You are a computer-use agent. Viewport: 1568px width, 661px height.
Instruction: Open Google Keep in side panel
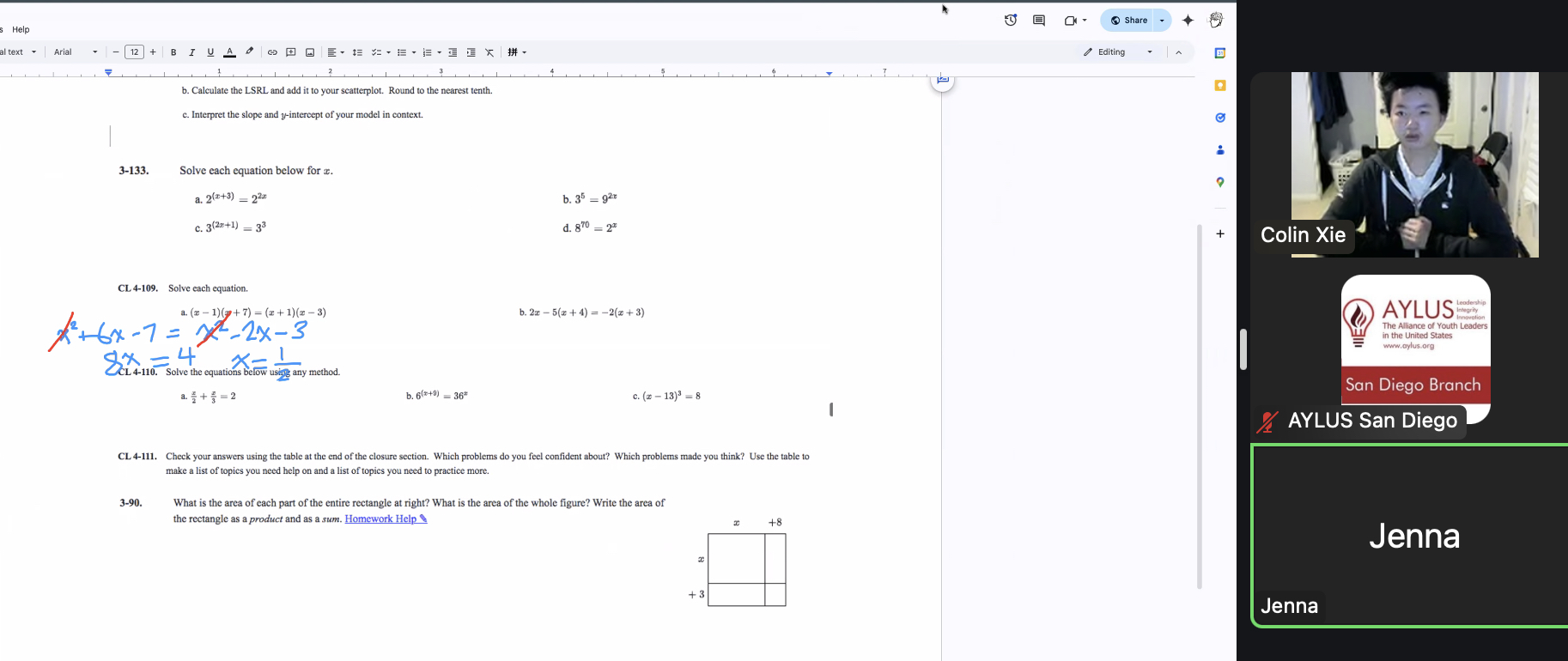1220,86
